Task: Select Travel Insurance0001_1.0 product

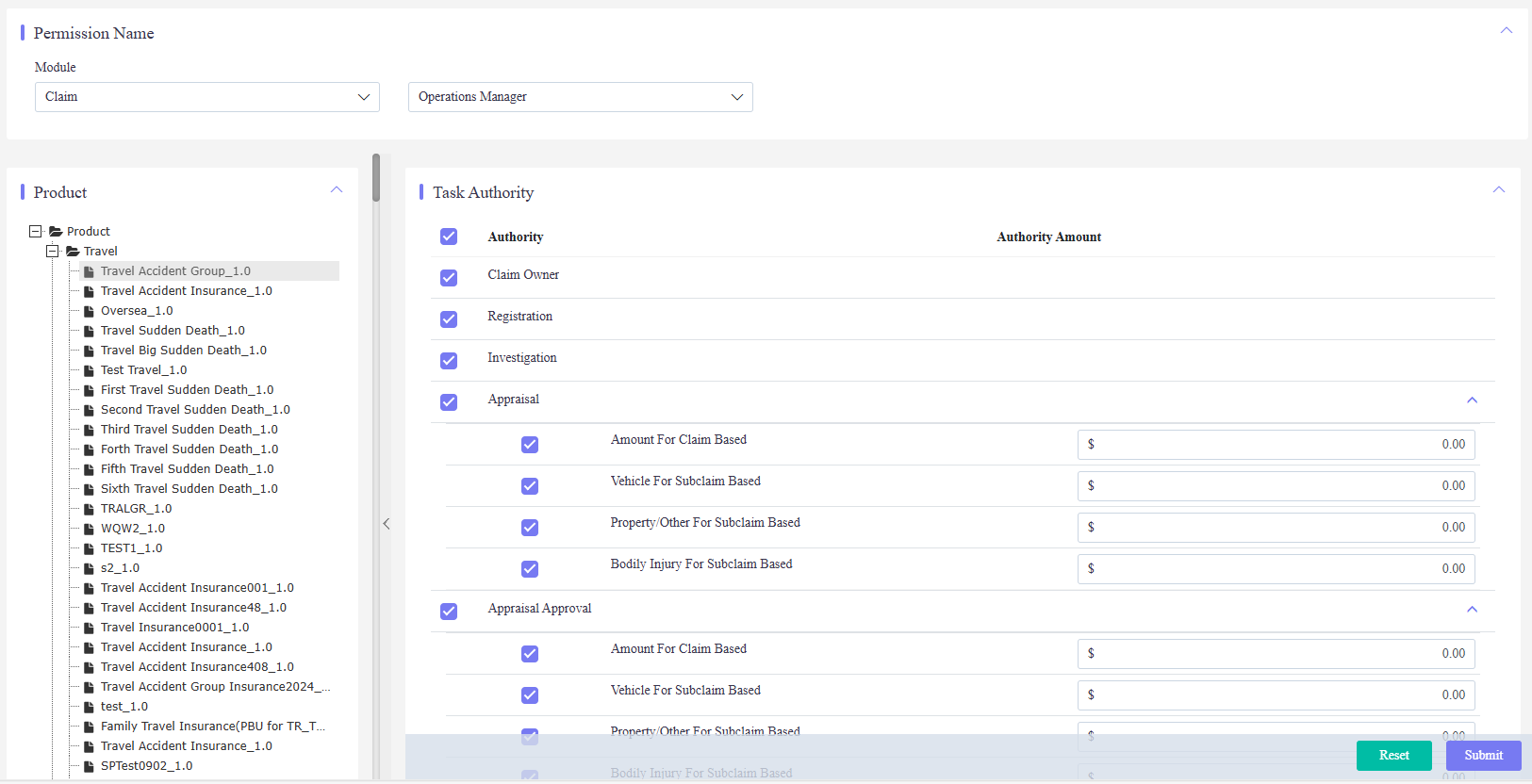Action: (174, 628)
